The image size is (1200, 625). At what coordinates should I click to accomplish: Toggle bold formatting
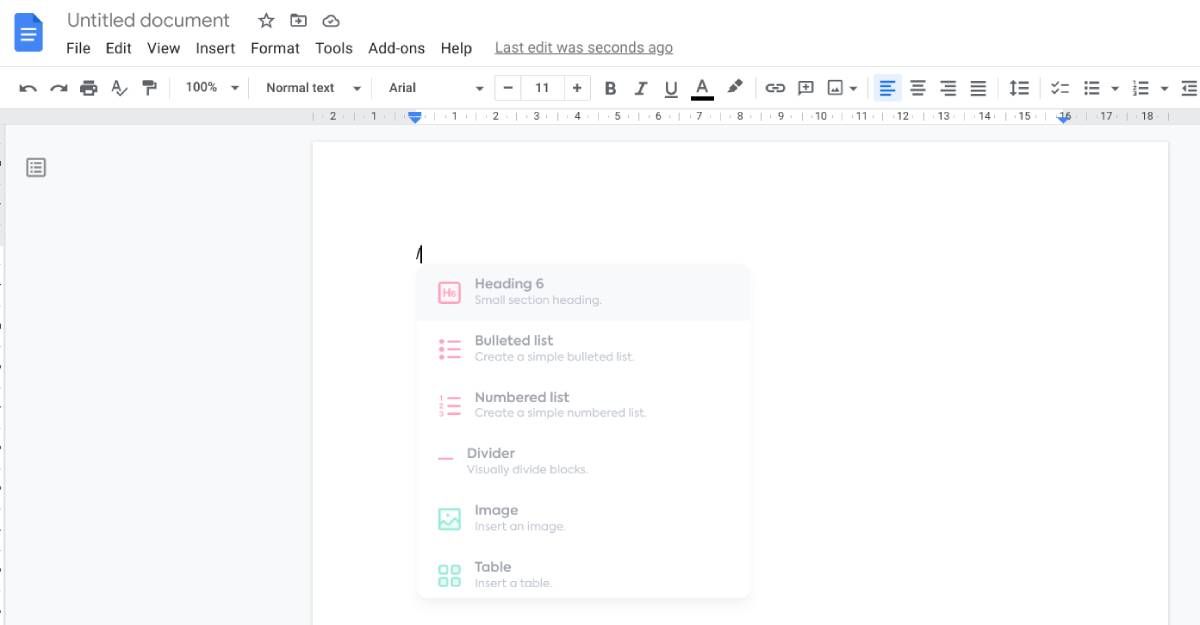610,88
